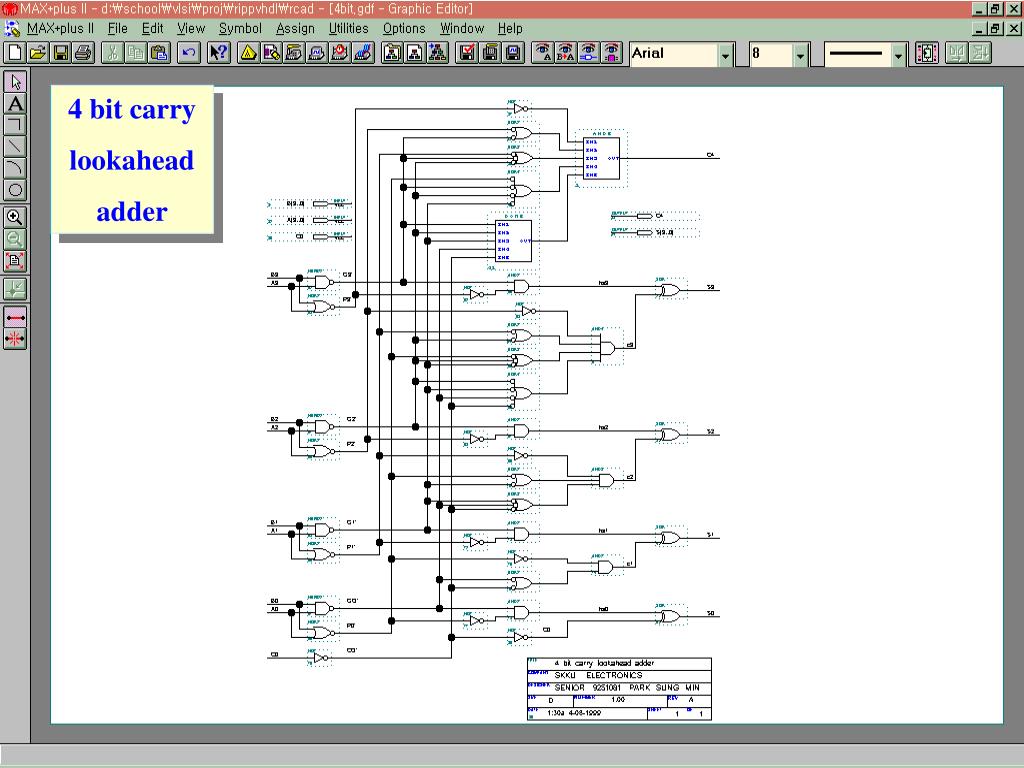Viewport: 1024px width, 768px height.
Task: Click the context-sensitive help arrow icon
Action: pos(219,53)
